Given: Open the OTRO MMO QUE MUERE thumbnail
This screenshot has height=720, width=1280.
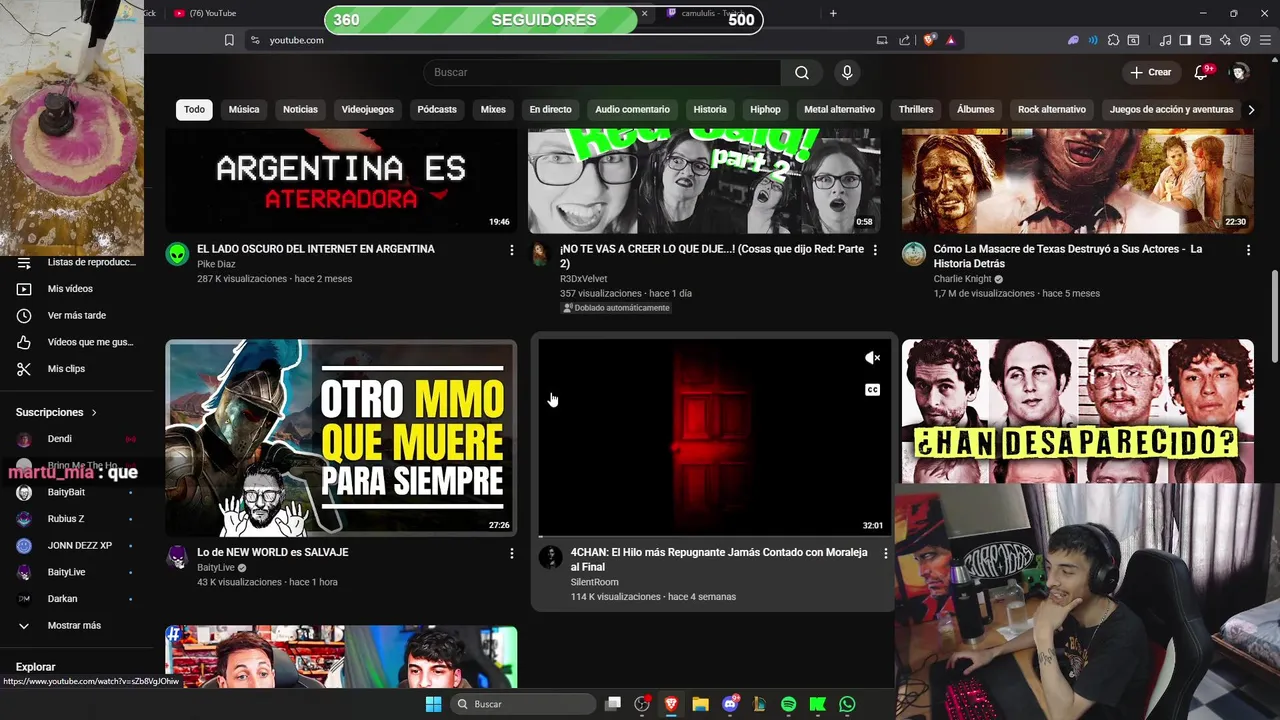Looking at the screenshot, I should pyautogui.click(x=341, y=438).
